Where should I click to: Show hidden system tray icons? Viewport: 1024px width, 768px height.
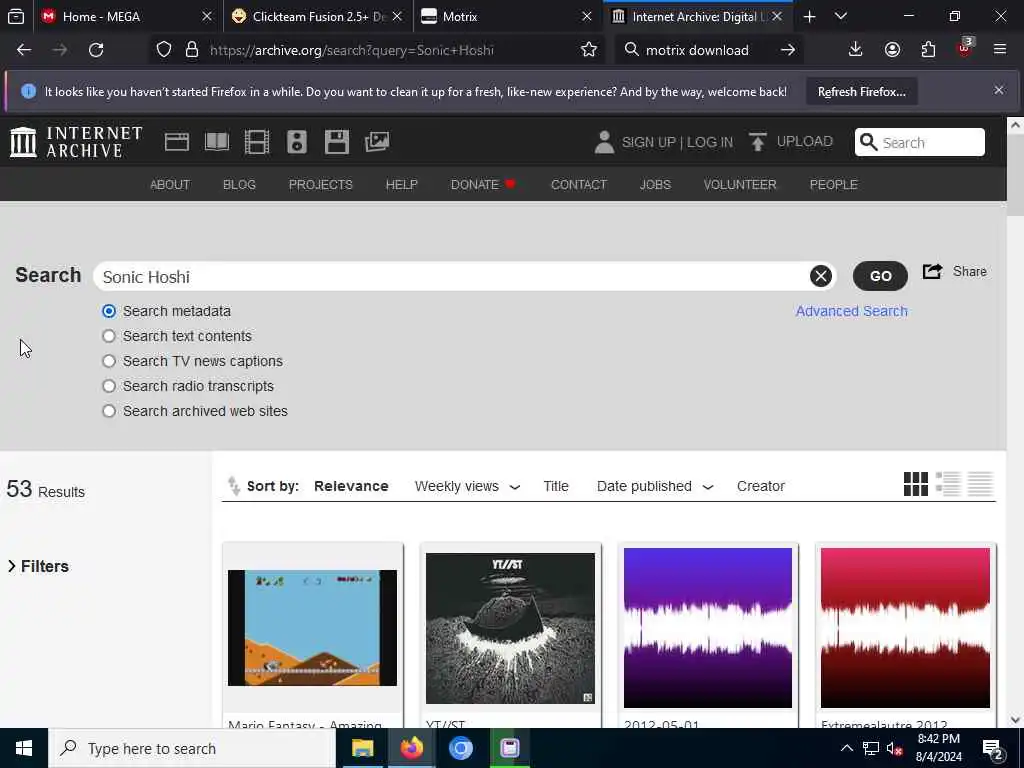[x=846, y=748]
